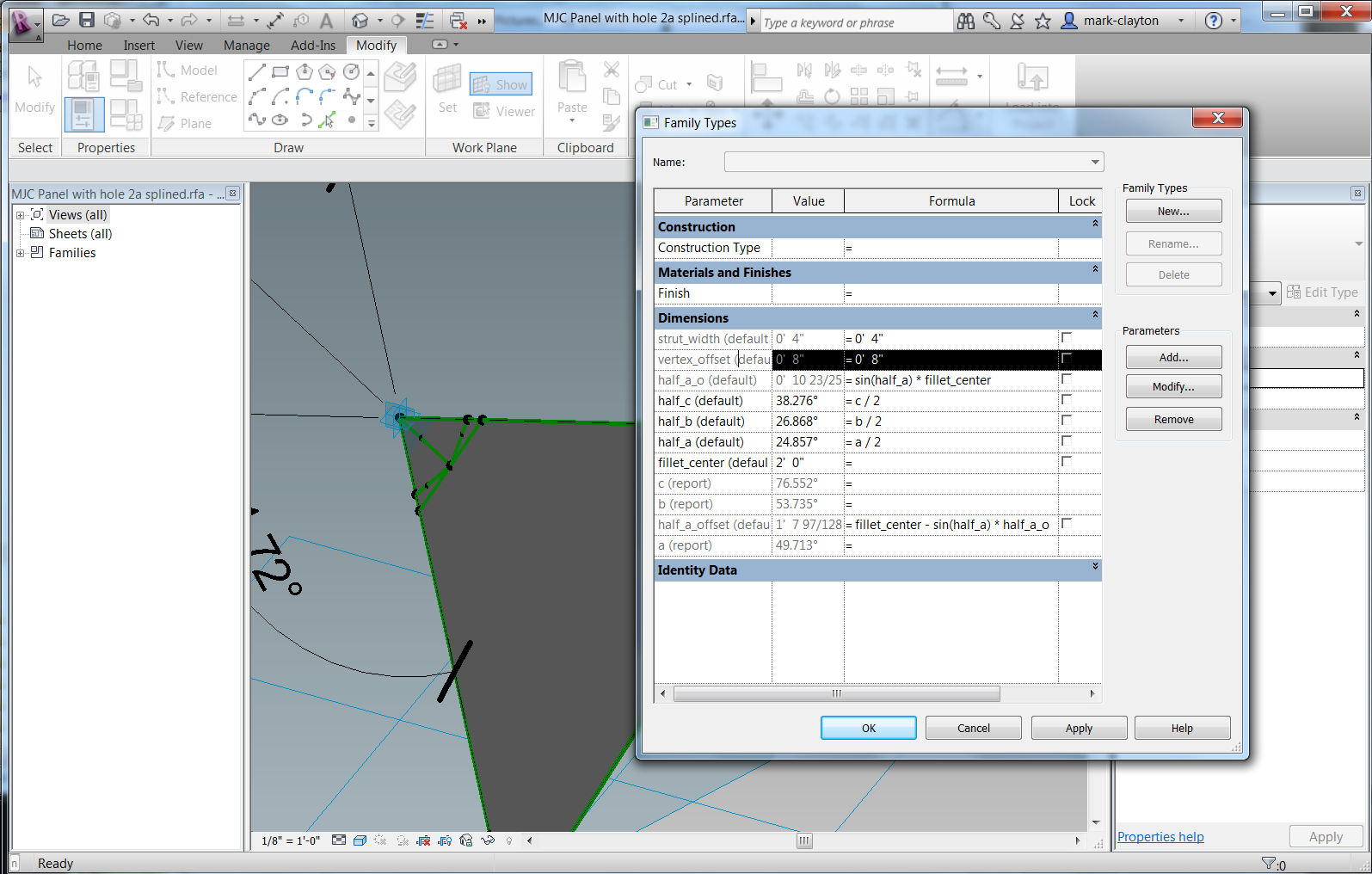Click the Properties help link
This screenshot has height=874, width=1372.
point(1160,837)
